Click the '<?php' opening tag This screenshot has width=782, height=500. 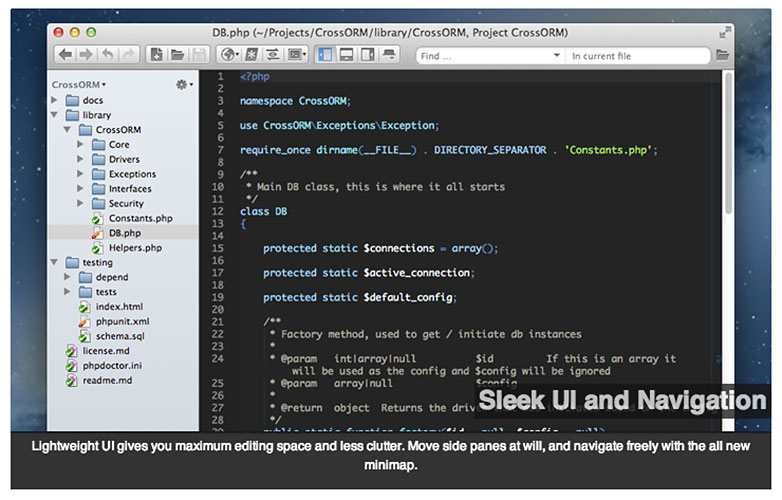pyautogui.click(x=254, y=77)
